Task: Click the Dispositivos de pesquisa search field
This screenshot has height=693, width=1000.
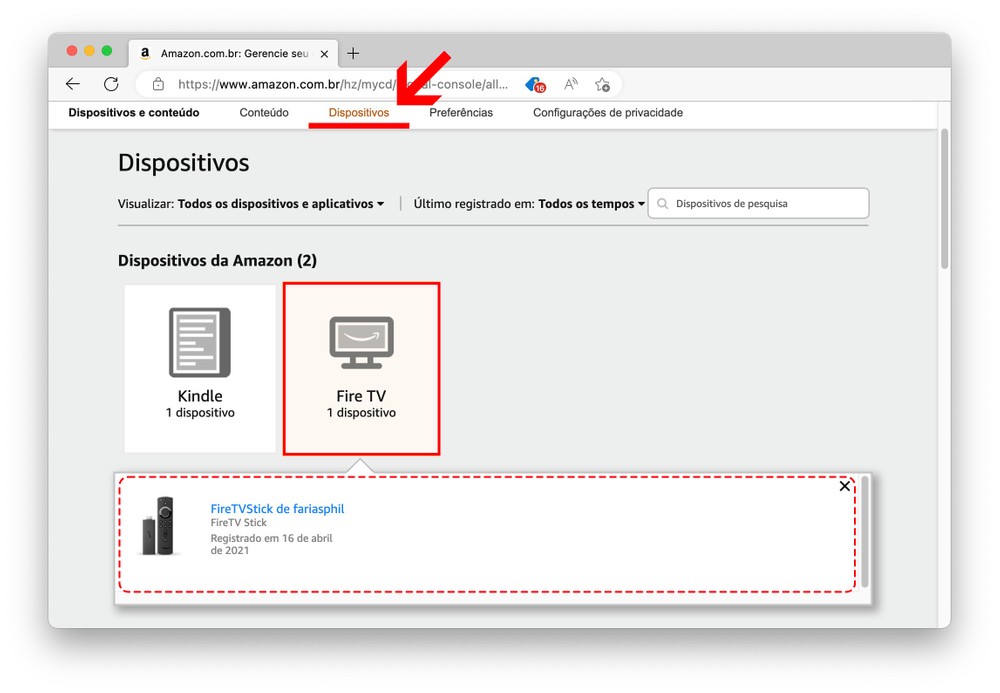Action: click(758, 203)
